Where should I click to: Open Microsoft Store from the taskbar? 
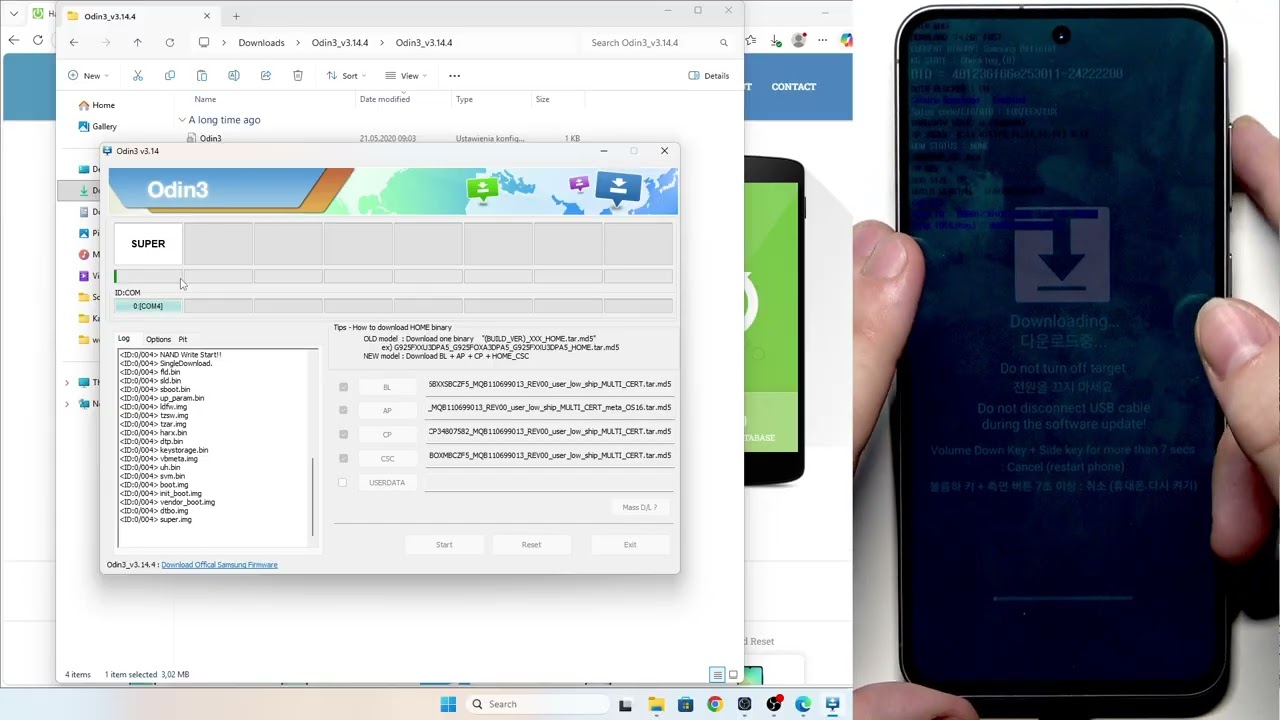point(685,704)
